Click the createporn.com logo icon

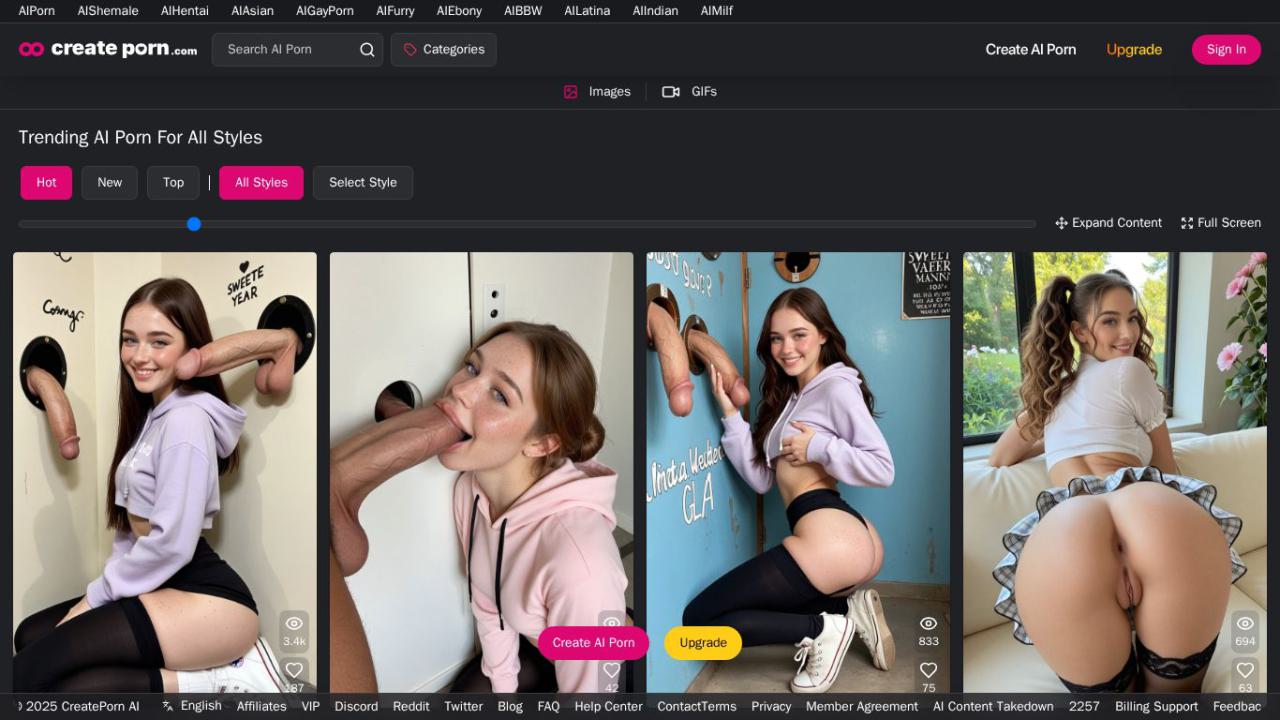32,47
